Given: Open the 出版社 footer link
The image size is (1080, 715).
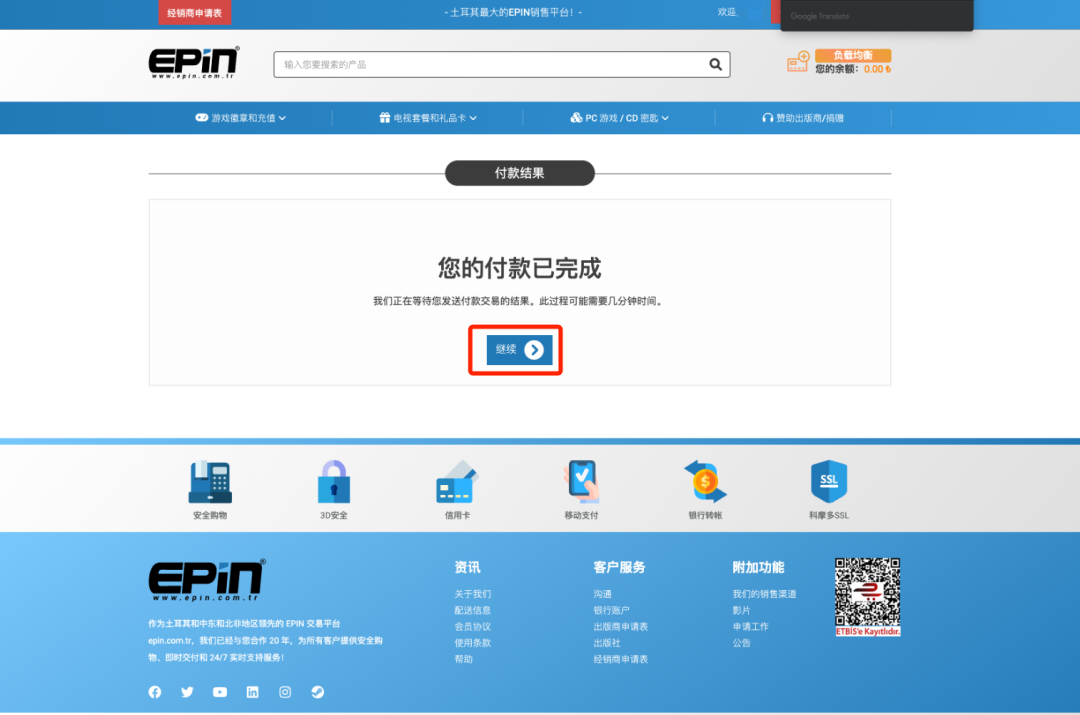Looking at the screenshot, I should [x=607, y=643].
